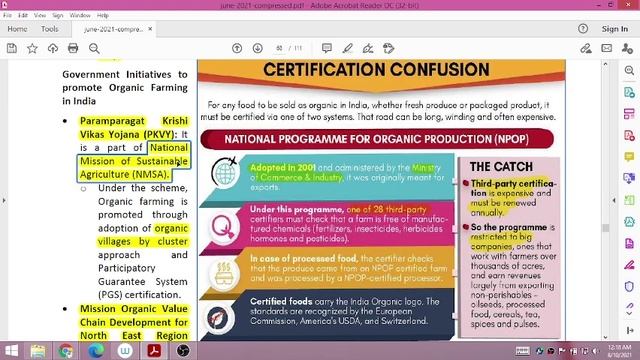This screenshot has width=640, height=360.
Task: Open the Help menu
Action: [103, 15]
